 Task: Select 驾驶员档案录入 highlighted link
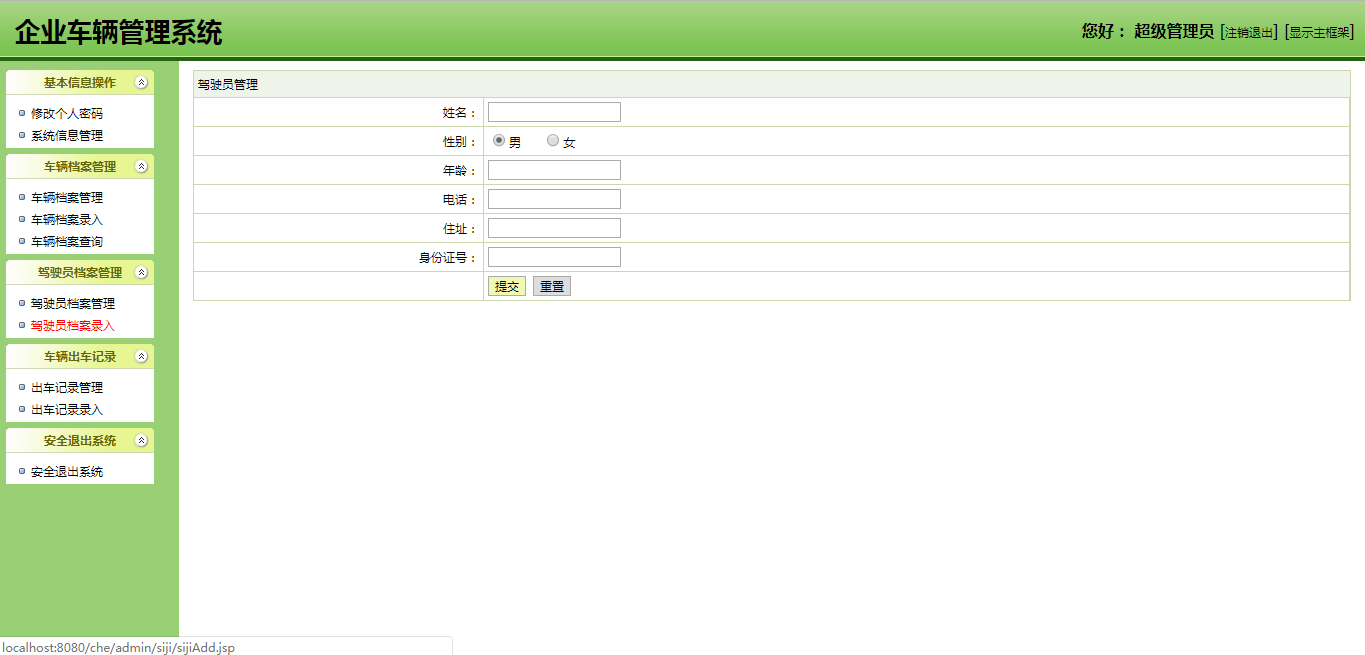point(73,326)
